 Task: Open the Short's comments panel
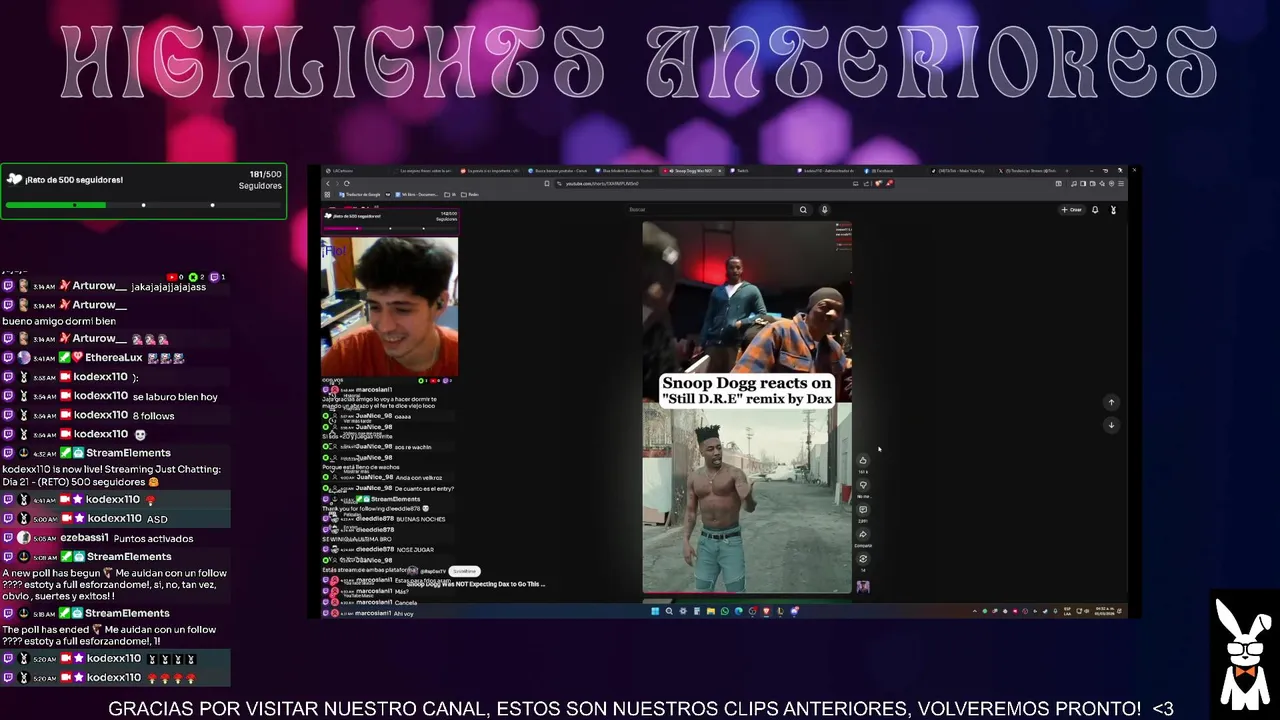pos(863,510)
